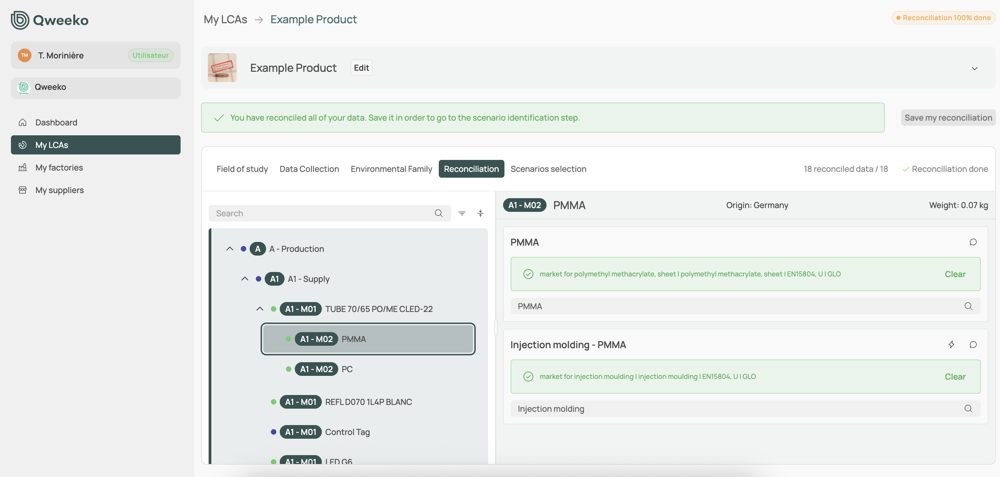Click the Dashboard home icon
1000x477 pixels.
[22, 122]
